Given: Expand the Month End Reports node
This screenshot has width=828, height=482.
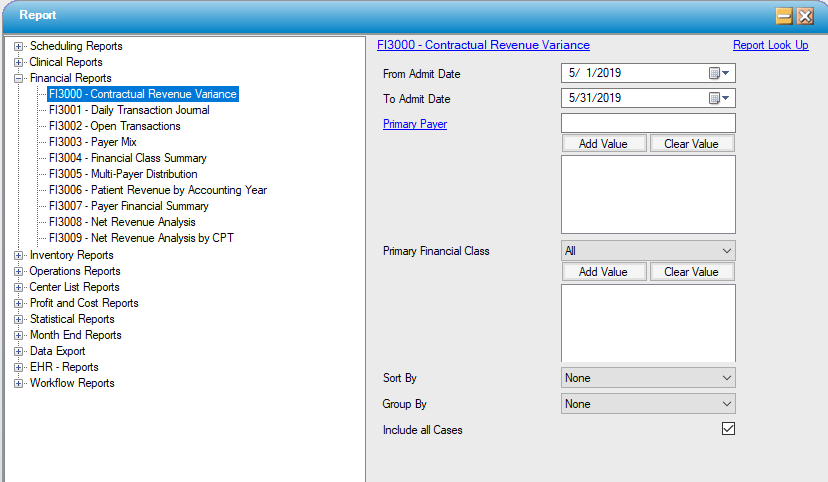Looking at the screenshot, I should (x=18, y=335).
